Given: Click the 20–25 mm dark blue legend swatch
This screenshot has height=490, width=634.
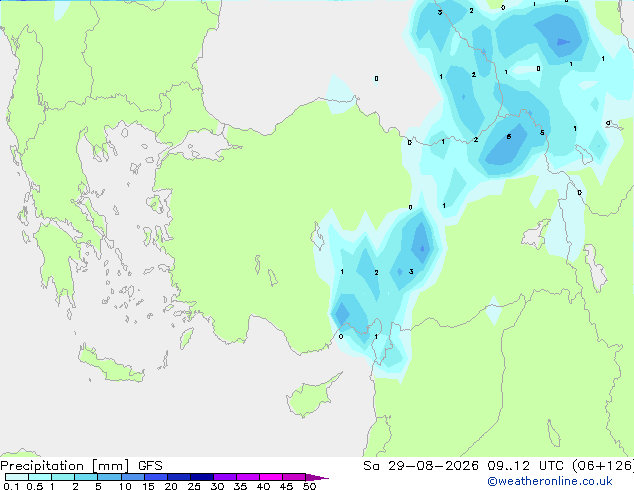Looking at the screenshot, I should (179, 477).
